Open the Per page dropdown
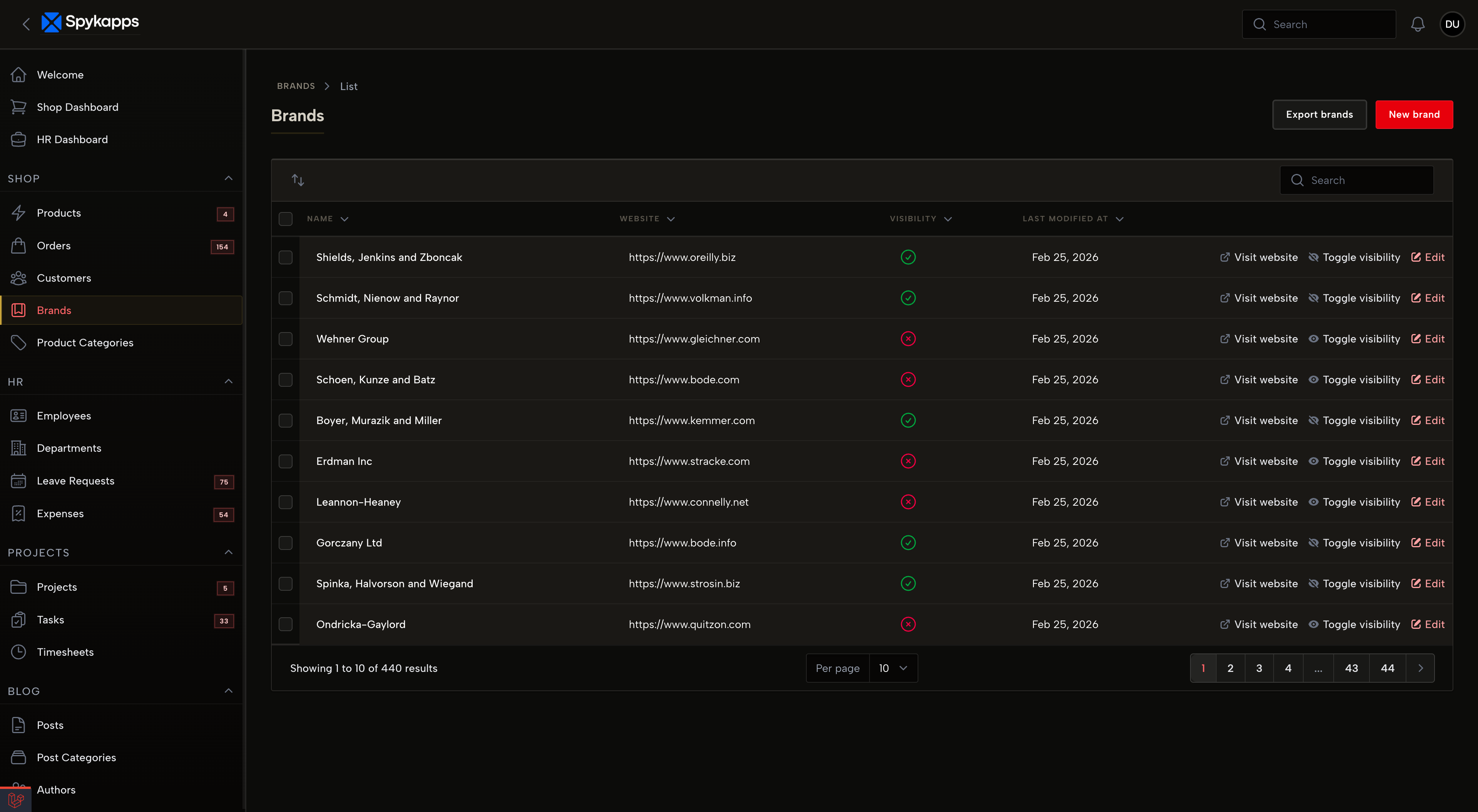The height and width of the screenshot is (812, 1478). pyautogui.click(x=893, y=668)
